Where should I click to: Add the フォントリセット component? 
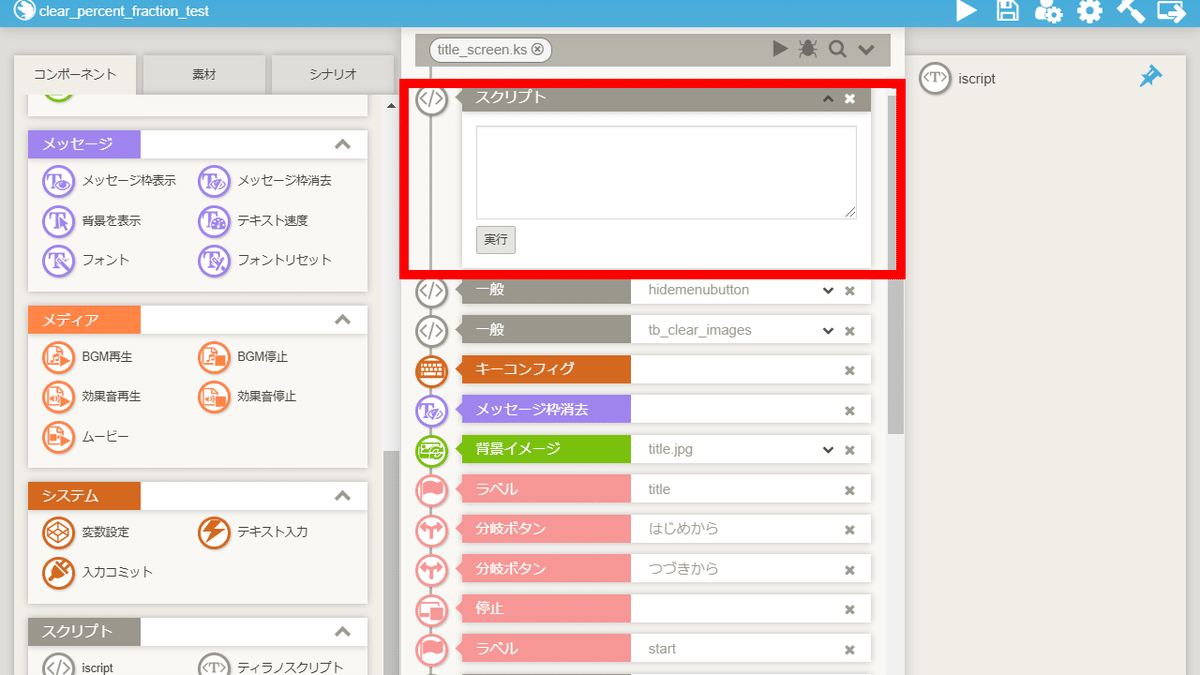tap(265, 260)
